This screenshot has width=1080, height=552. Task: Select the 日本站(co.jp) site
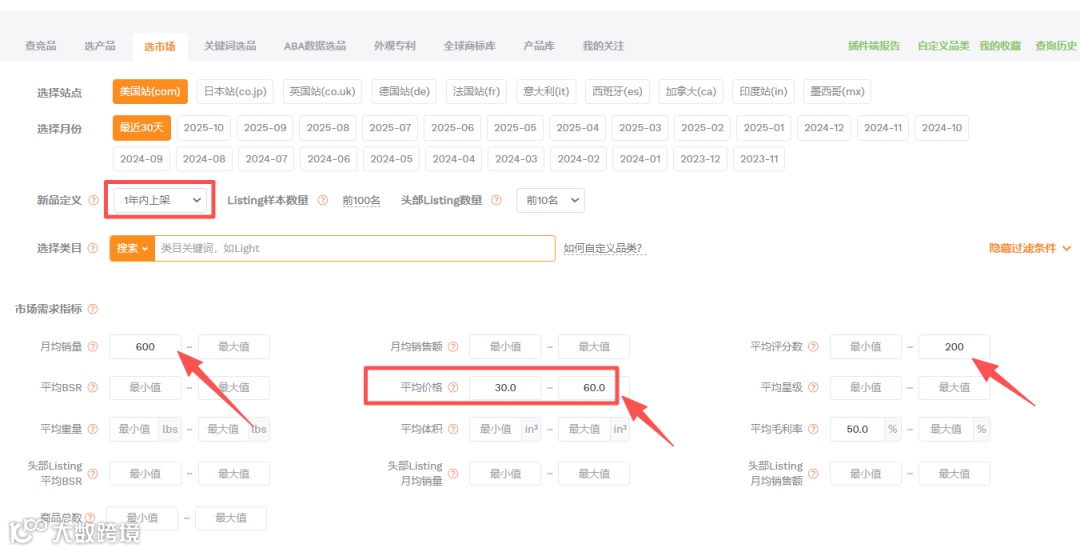pos(235,91)
